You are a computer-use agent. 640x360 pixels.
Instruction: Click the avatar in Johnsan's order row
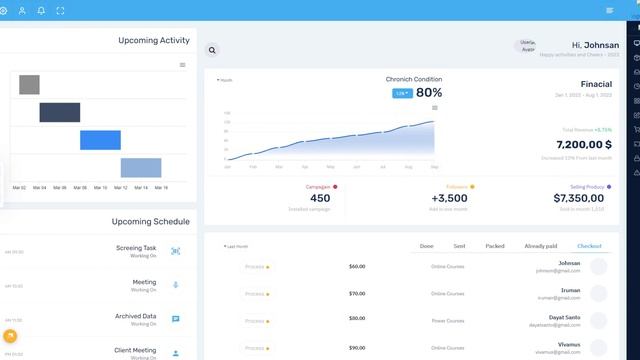coord(598,267)
